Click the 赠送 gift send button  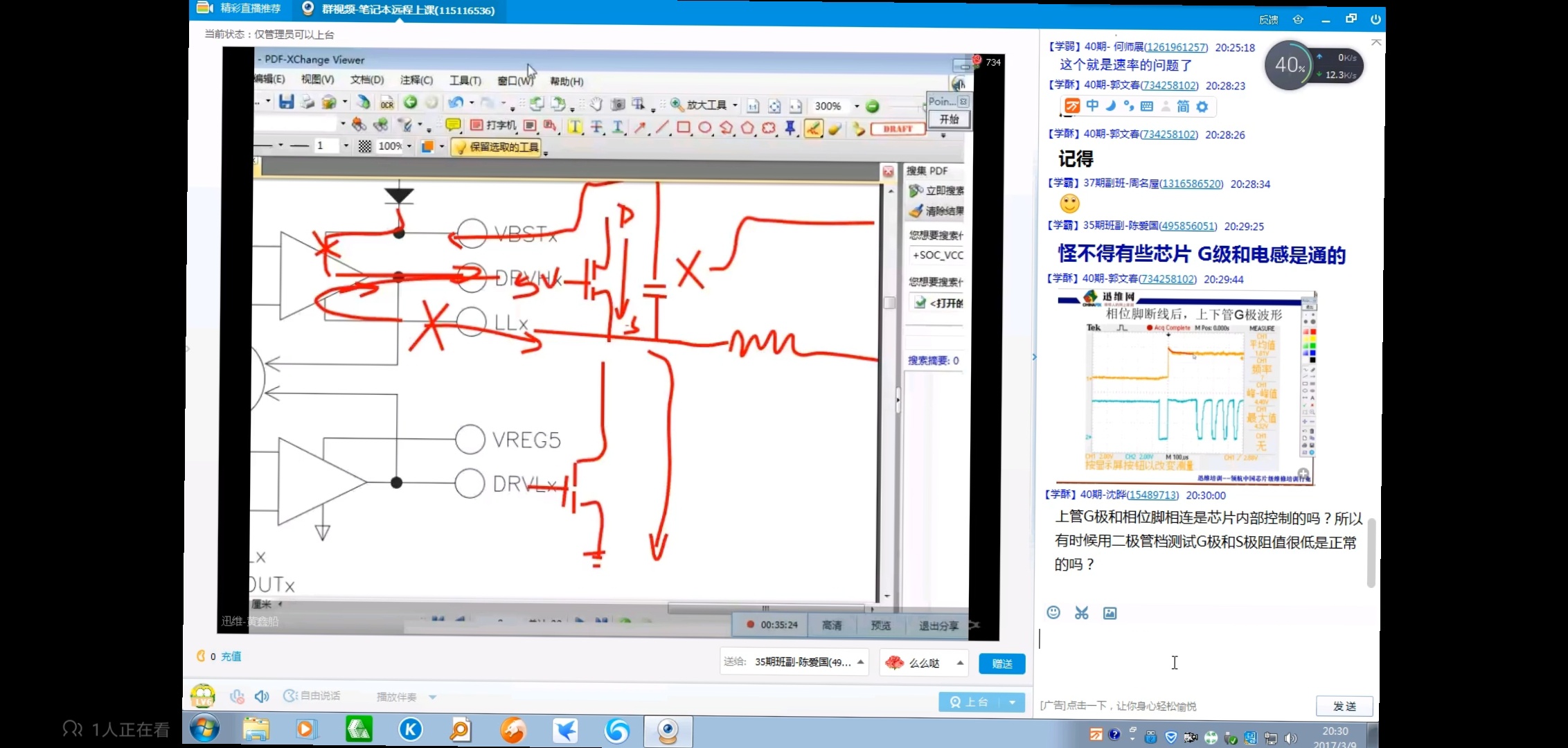(1001, 664)
